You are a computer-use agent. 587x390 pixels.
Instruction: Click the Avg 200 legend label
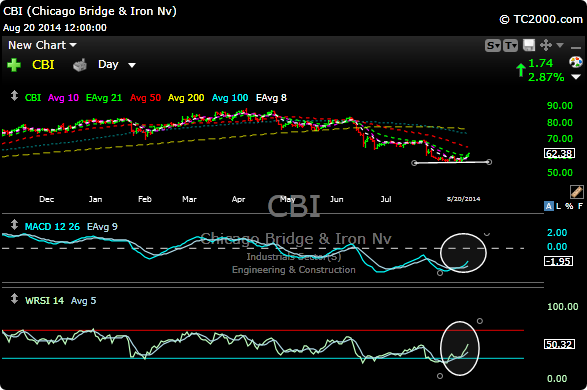[186, 98]
